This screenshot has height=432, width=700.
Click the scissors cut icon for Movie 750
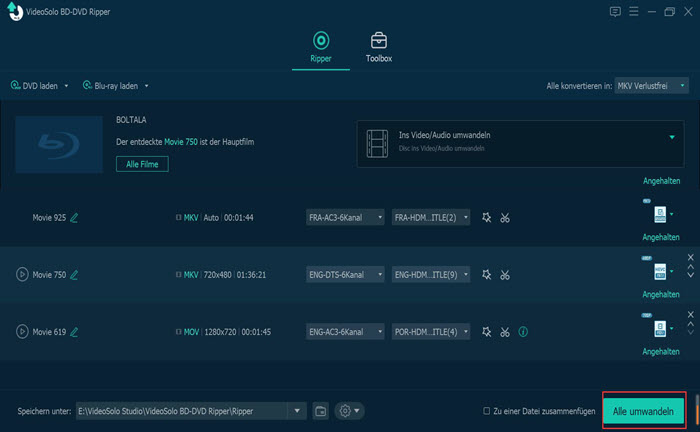coord(505,274)
